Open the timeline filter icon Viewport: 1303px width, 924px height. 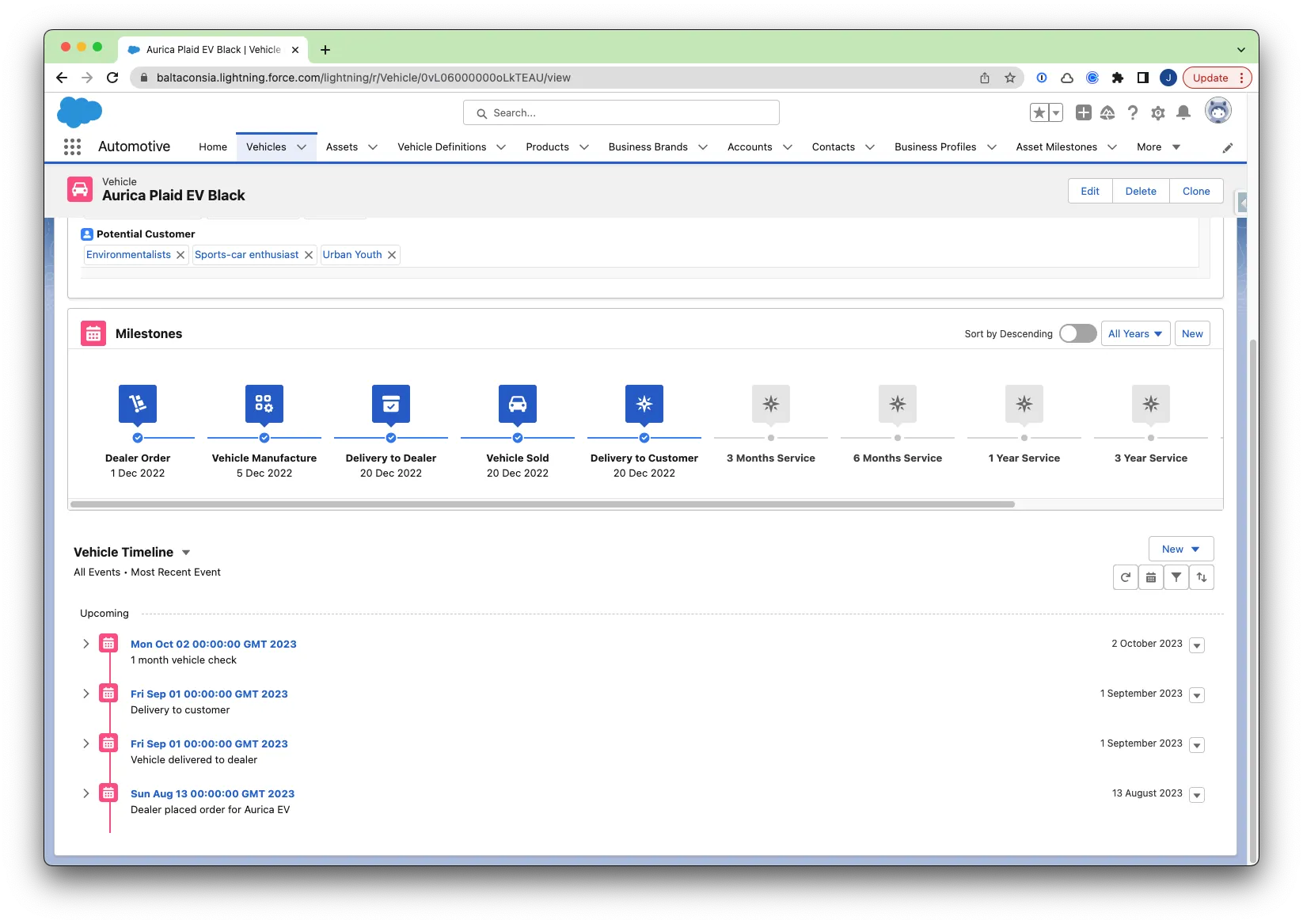(x=1176, y=577)
